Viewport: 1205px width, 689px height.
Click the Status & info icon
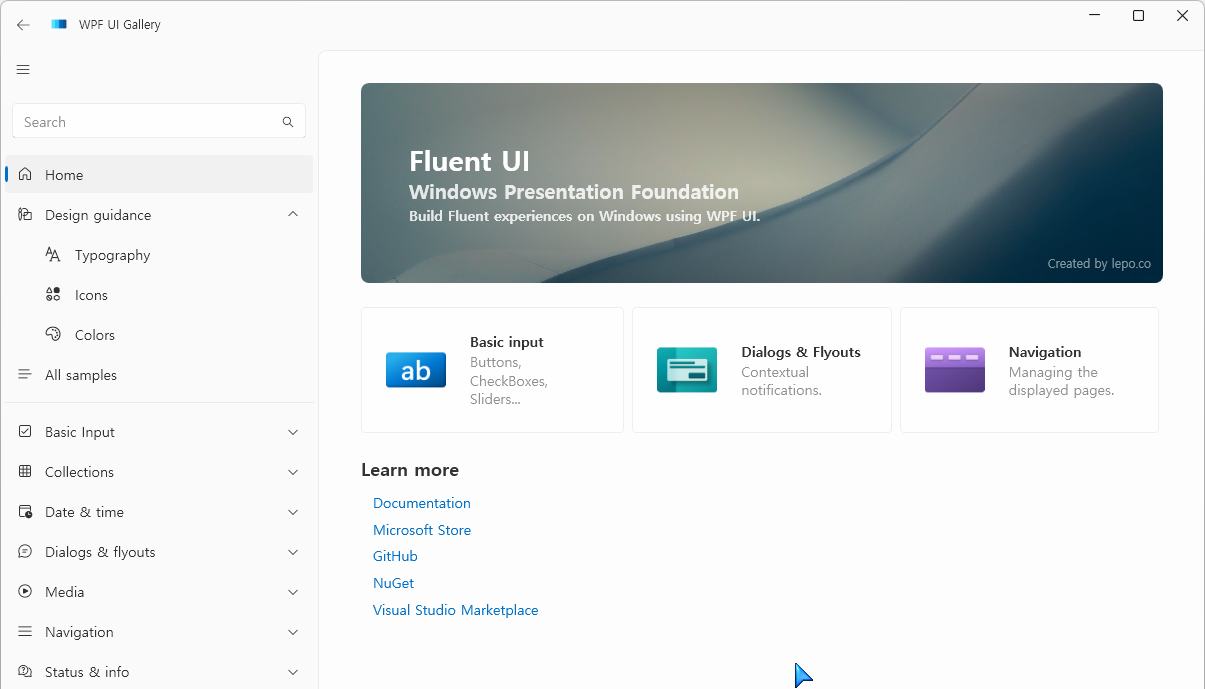(25, 672)
